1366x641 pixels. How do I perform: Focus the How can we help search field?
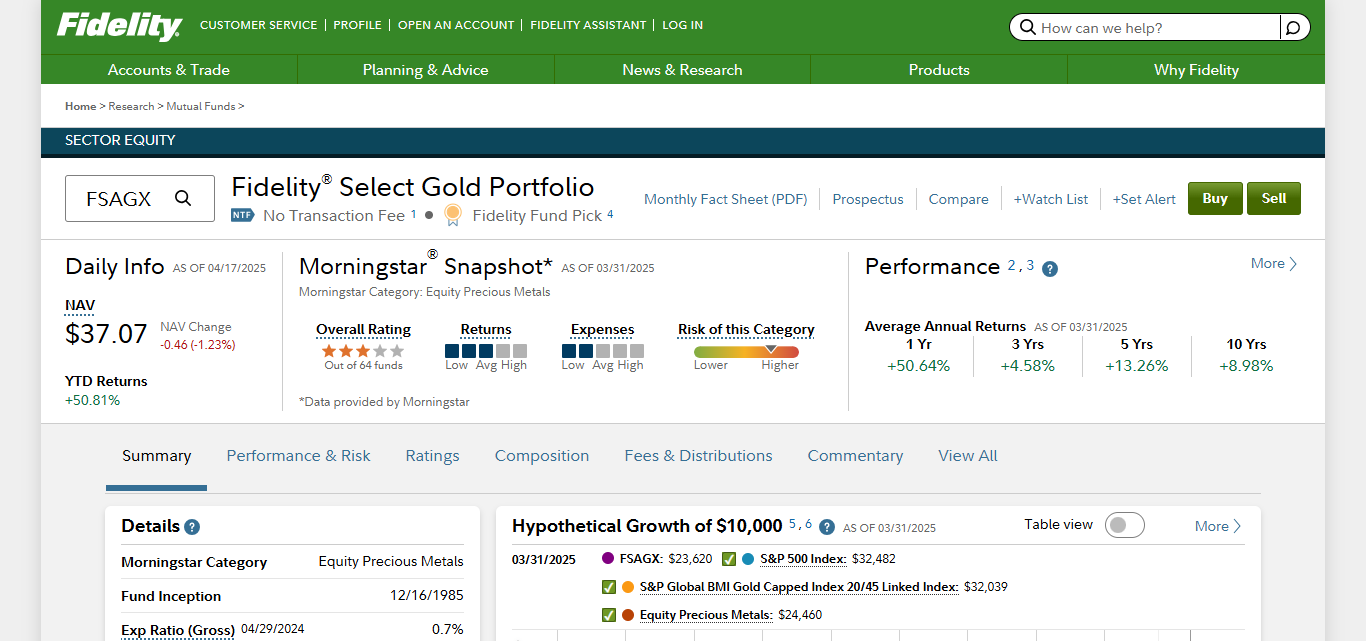coord(1158,28)
